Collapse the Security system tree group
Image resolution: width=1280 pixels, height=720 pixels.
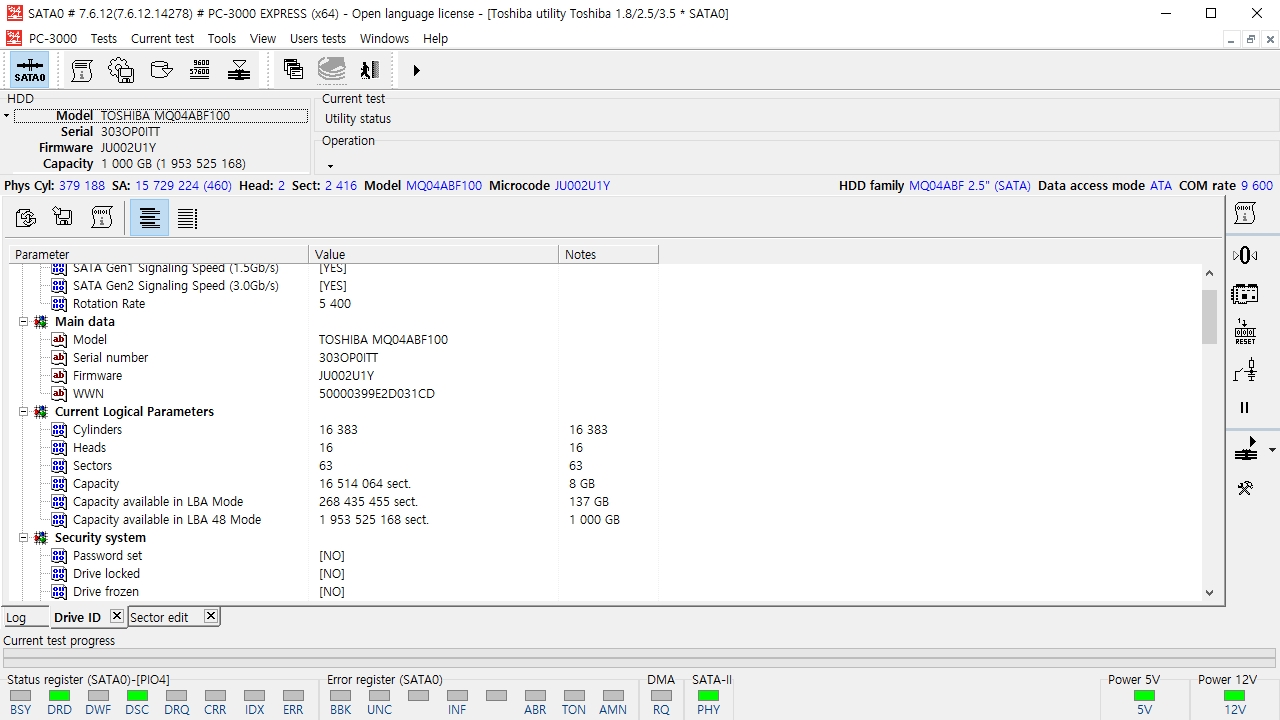pyautogui.click(x=23, y=538)
